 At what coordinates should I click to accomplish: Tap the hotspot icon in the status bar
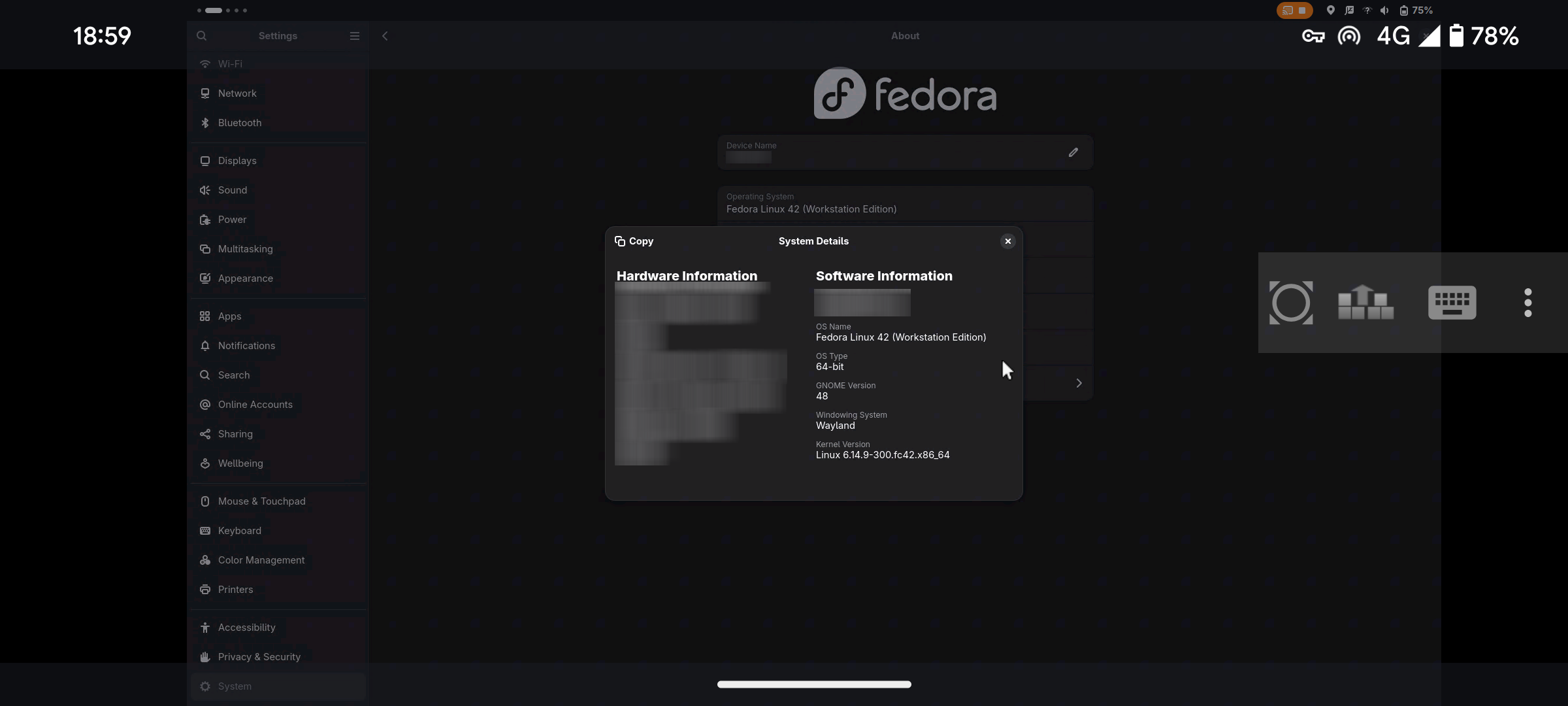[x=1349, y=36]
